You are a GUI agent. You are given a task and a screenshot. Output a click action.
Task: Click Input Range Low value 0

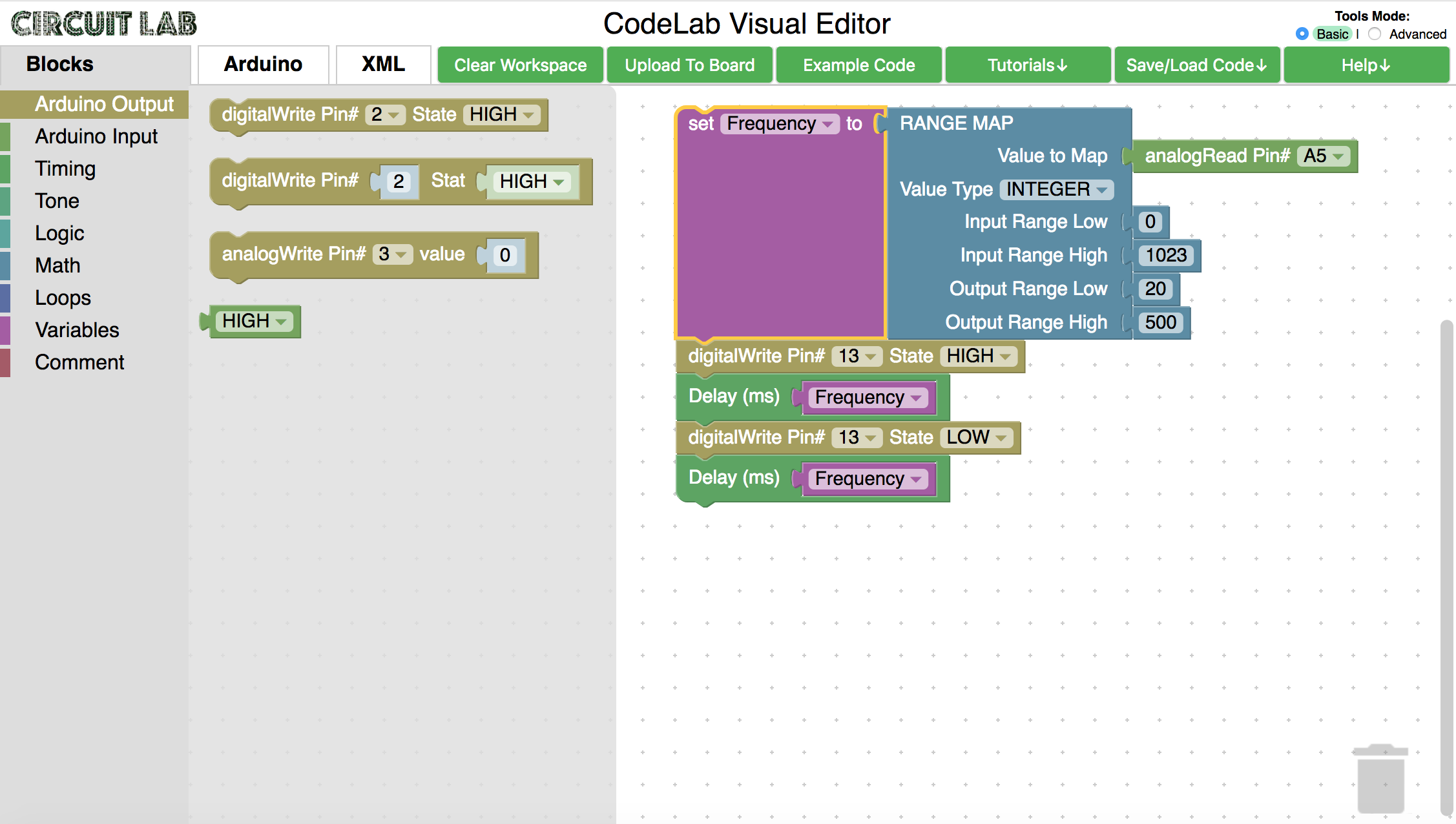(x=1150, y=221)
